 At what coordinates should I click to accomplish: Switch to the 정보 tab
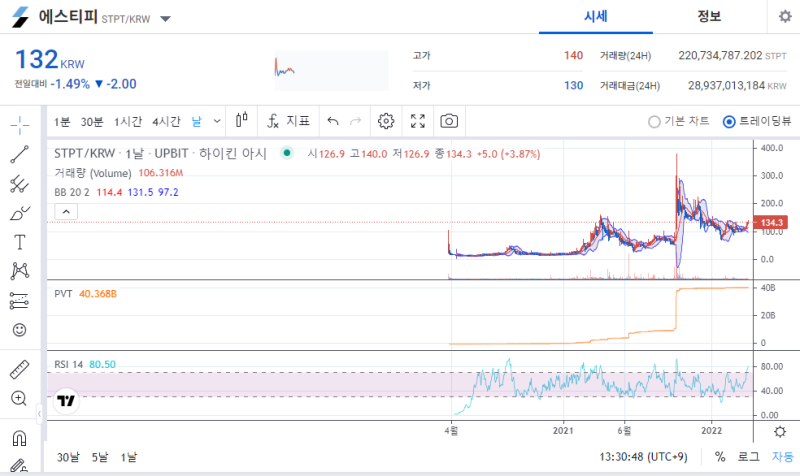click(x=709, y=16)
